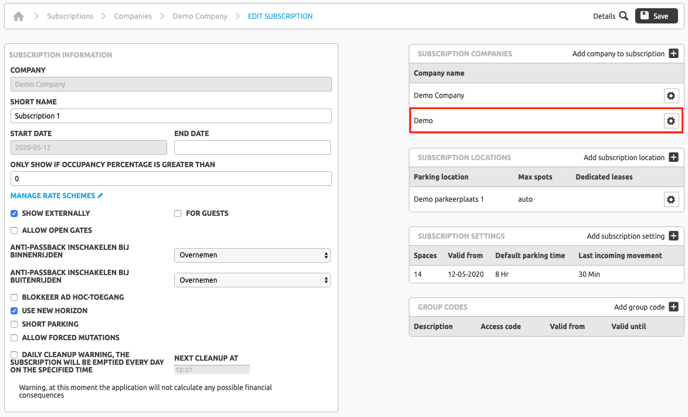Viewport: 688px width, 417px height.
Task: Click plus icon to add company to subscription
Action: point(674,54)
